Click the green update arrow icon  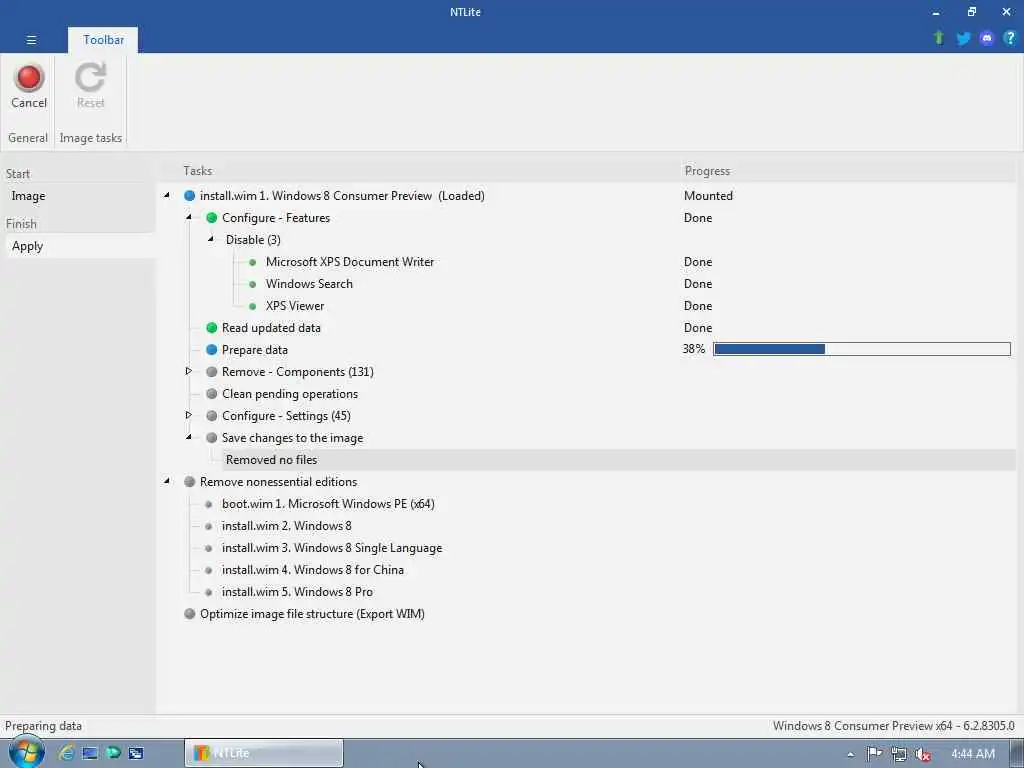pos(938,38)
